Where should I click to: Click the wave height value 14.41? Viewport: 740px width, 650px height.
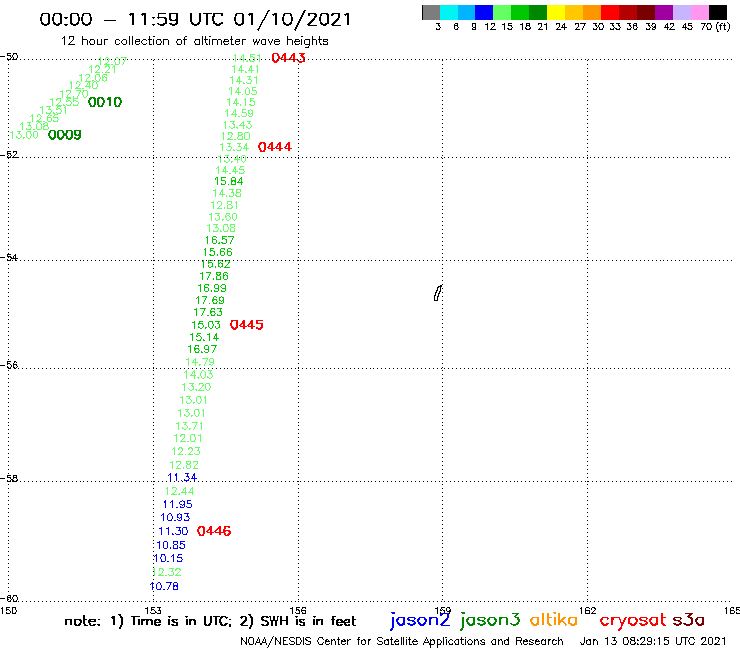[245, 69]
